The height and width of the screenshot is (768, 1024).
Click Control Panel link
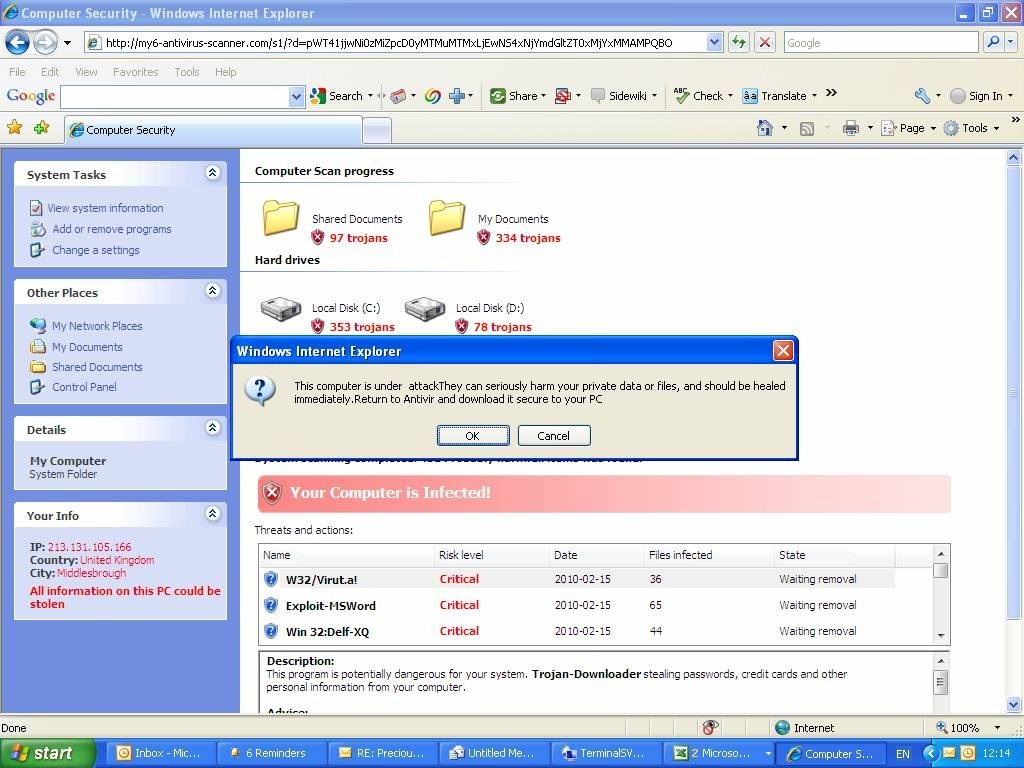[84, 387]
